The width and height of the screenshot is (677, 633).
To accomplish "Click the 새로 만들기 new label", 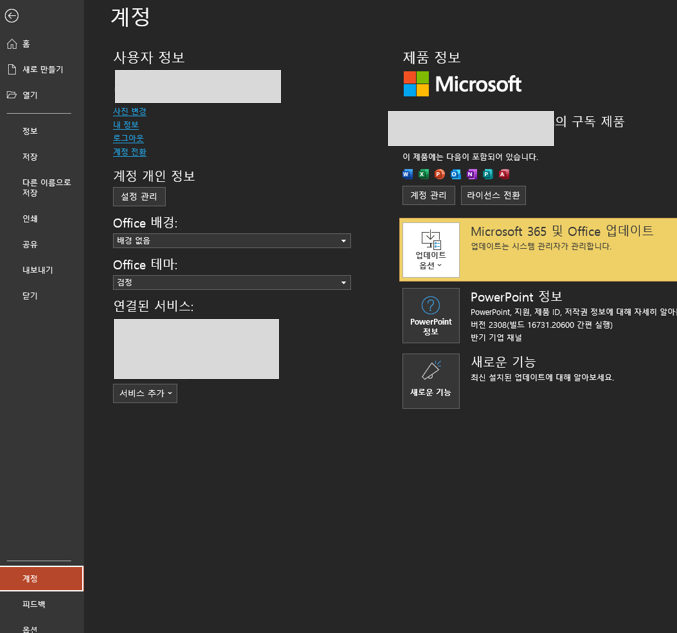I will 43,70.
